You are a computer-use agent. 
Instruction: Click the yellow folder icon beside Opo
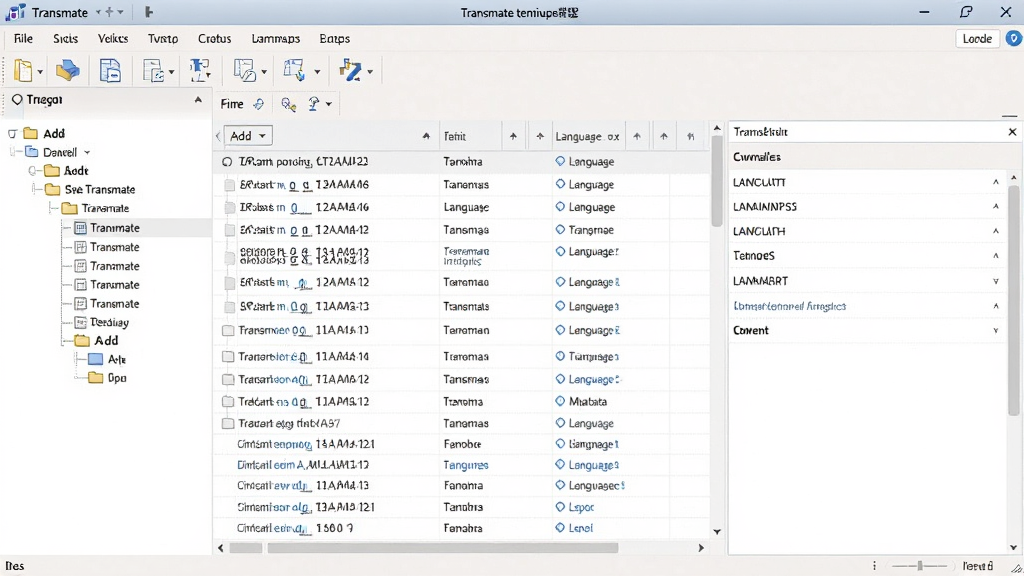[x=95, y=377]
